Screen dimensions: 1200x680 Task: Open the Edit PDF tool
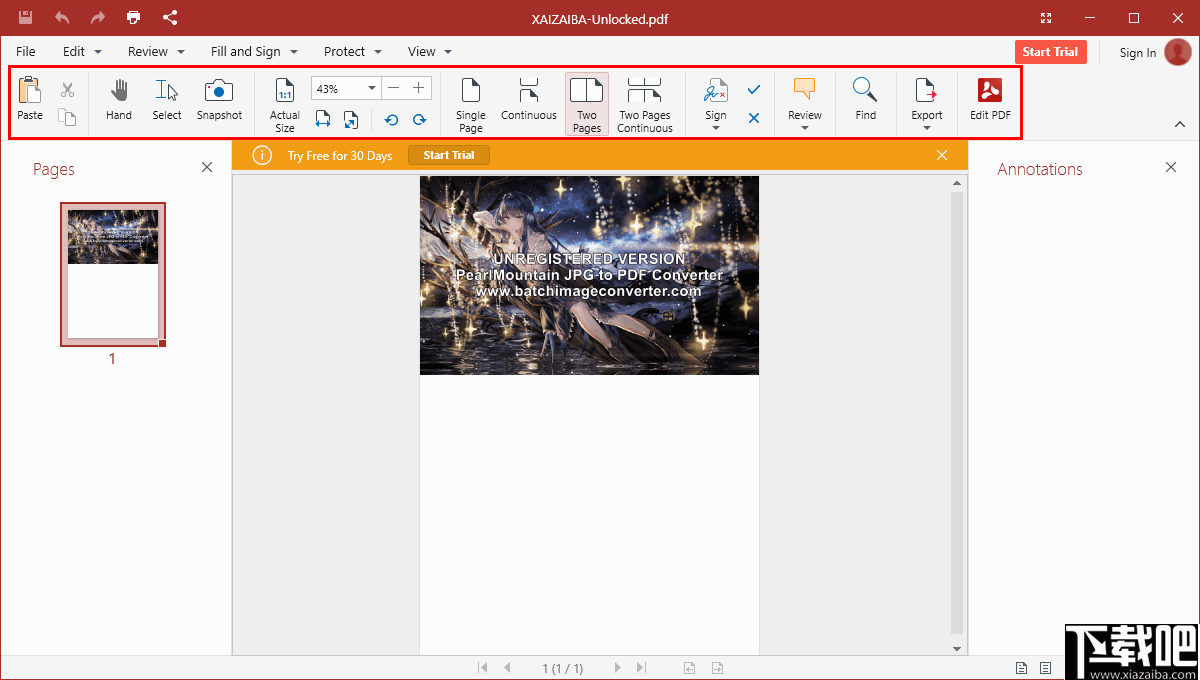tap(989, 100)
